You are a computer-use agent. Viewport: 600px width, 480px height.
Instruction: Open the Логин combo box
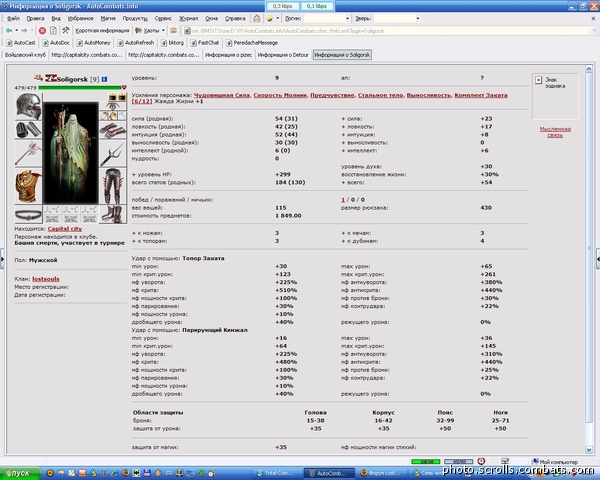(327, 18)
